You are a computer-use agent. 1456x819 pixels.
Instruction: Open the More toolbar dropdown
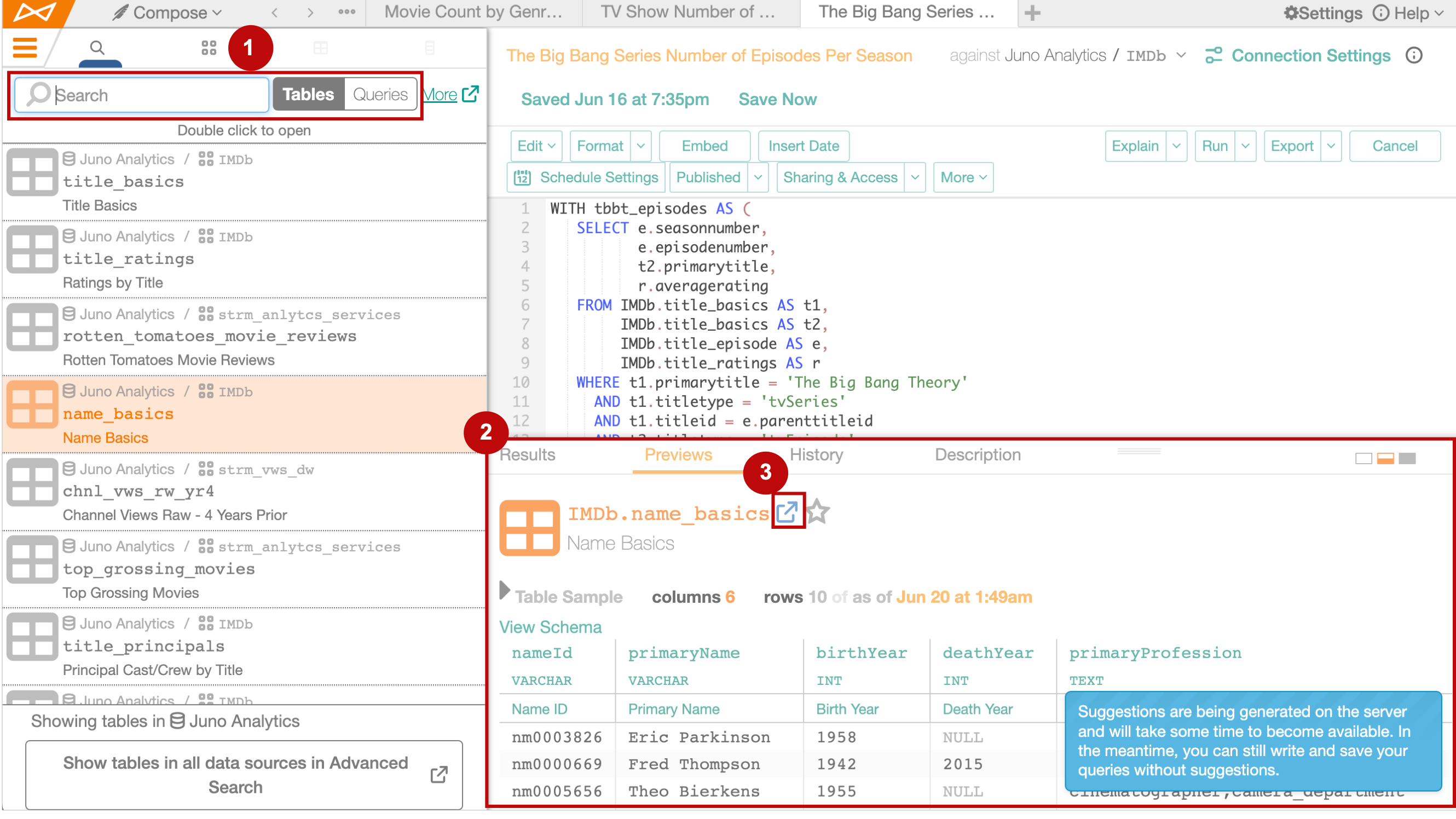(x=963, y=177)
